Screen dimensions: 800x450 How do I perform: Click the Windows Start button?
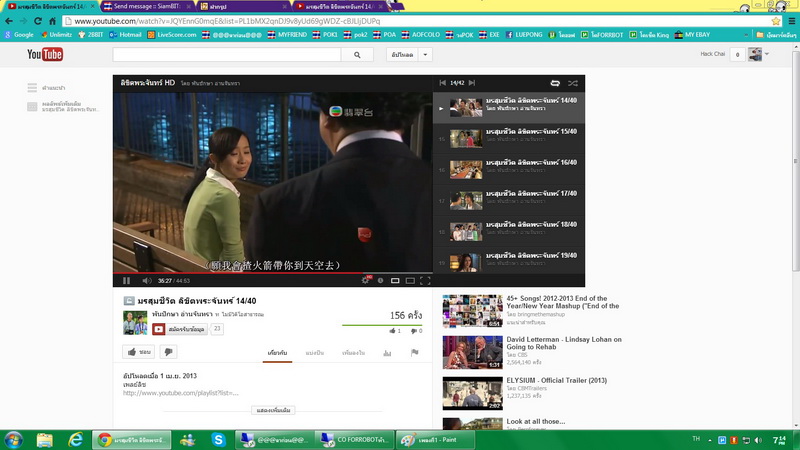point(14,440)
